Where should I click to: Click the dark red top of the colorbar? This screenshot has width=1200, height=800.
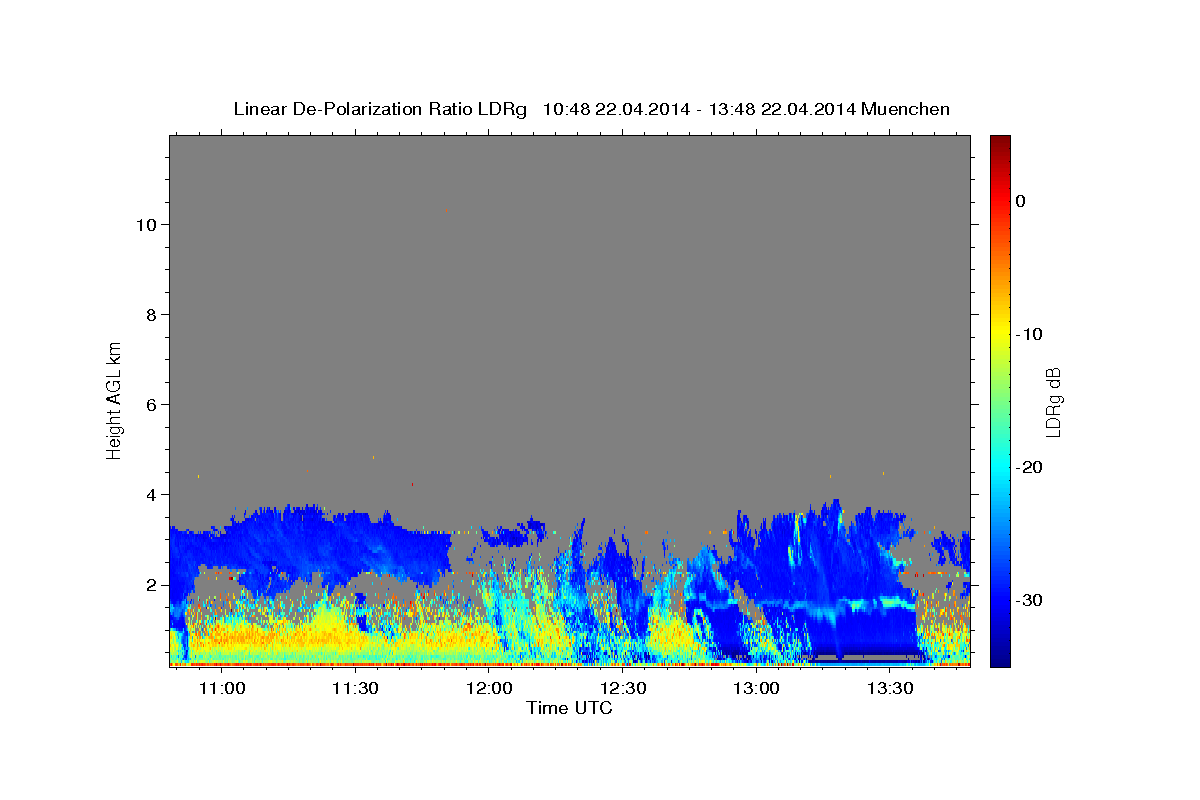(x=1000, y=145)
